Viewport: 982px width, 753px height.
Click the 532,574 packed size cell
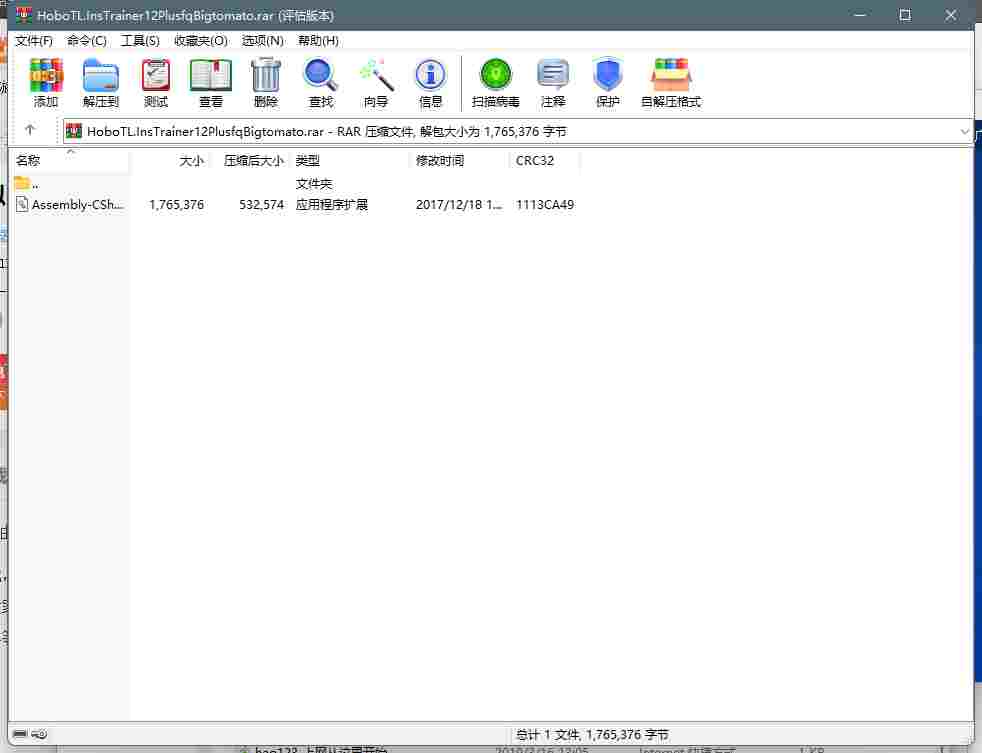click(x=262, y=205)
